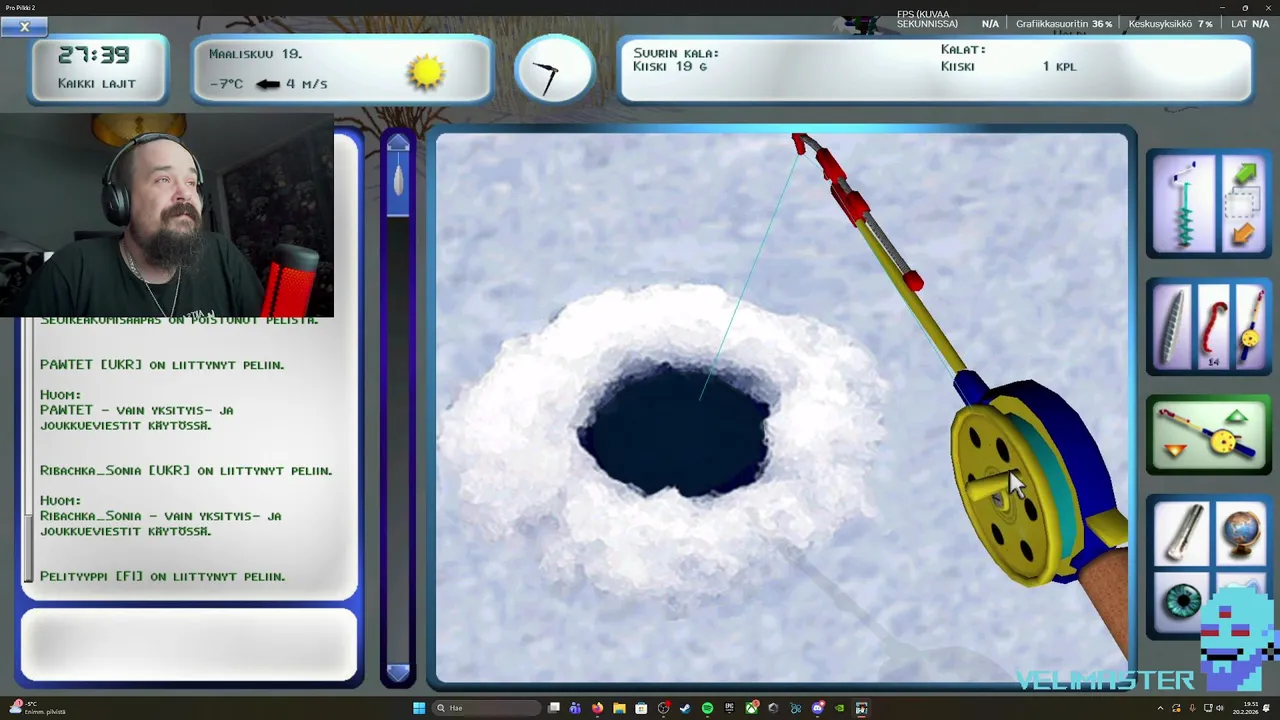Click 'Suurin kala:' heading
This screenshot has width=1280, height=720.
click(x=676, y=53)
